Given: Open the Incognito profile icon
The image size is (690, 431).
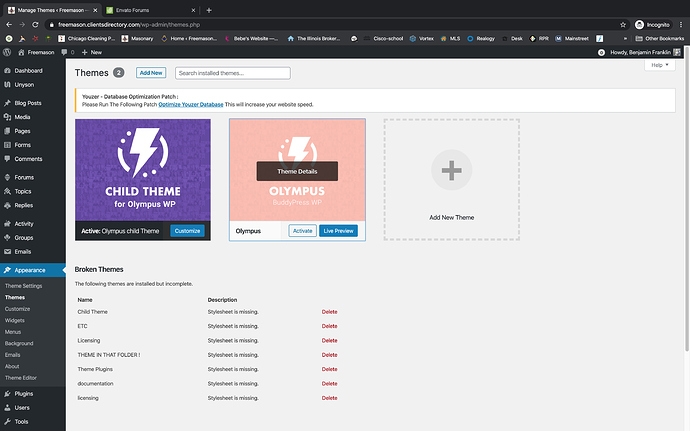Looking at the screenshot, I should [x=639, y=25].
